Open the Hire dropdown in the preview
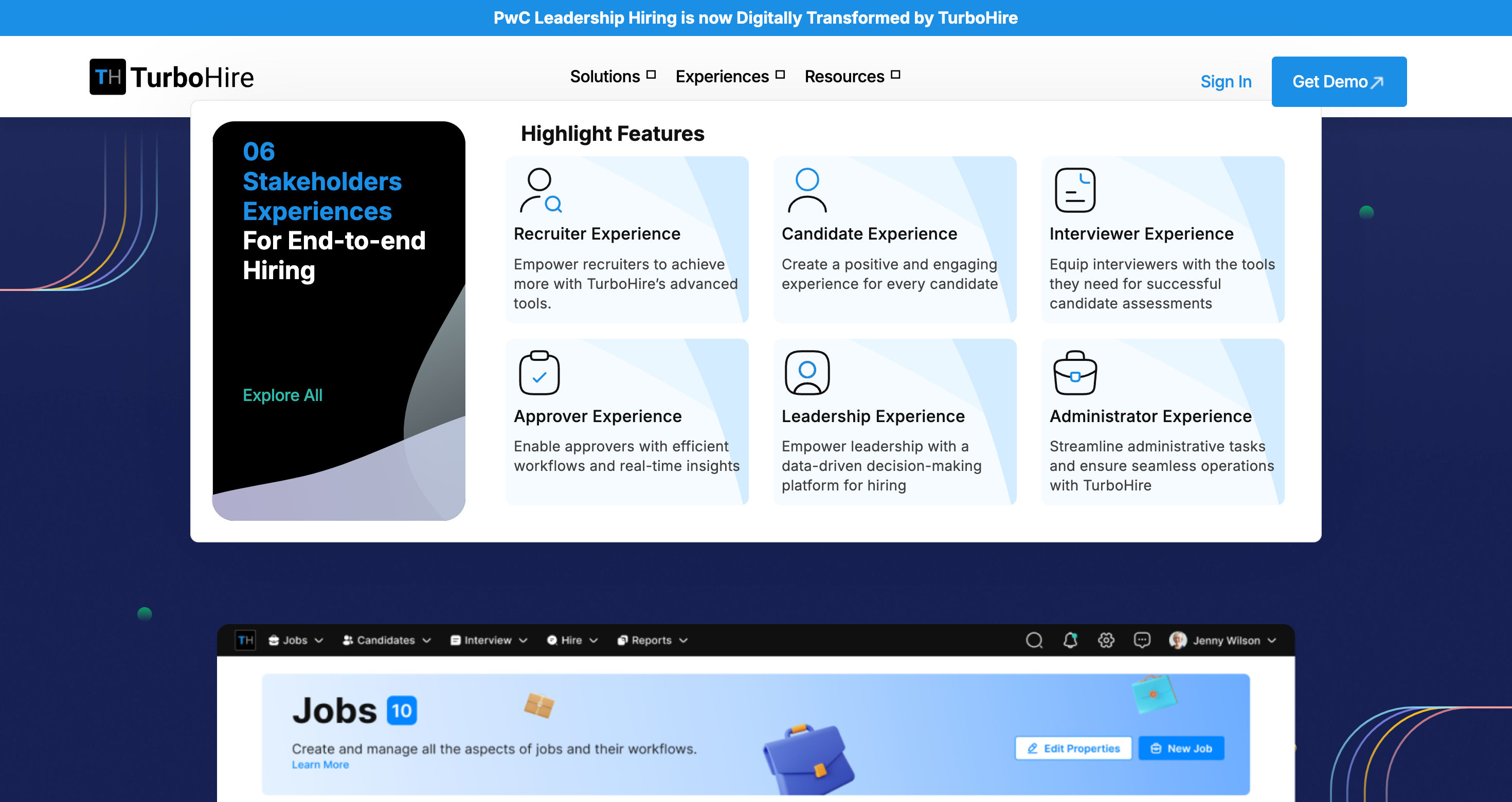The width and height of the screenshot is (1512, 802). click(x=572, y=640)
